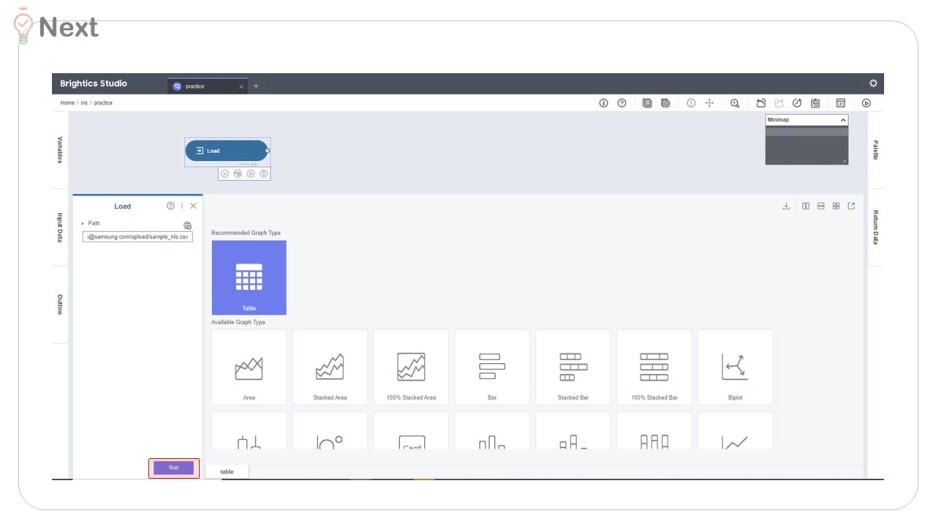Open the question mark help toolbar icon

622,103
